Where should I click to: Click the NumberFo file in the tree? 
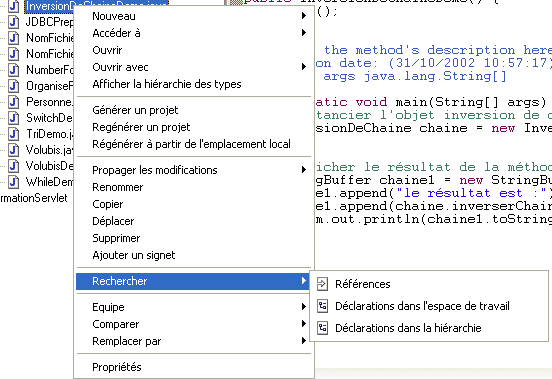click(x=49, y=70)
